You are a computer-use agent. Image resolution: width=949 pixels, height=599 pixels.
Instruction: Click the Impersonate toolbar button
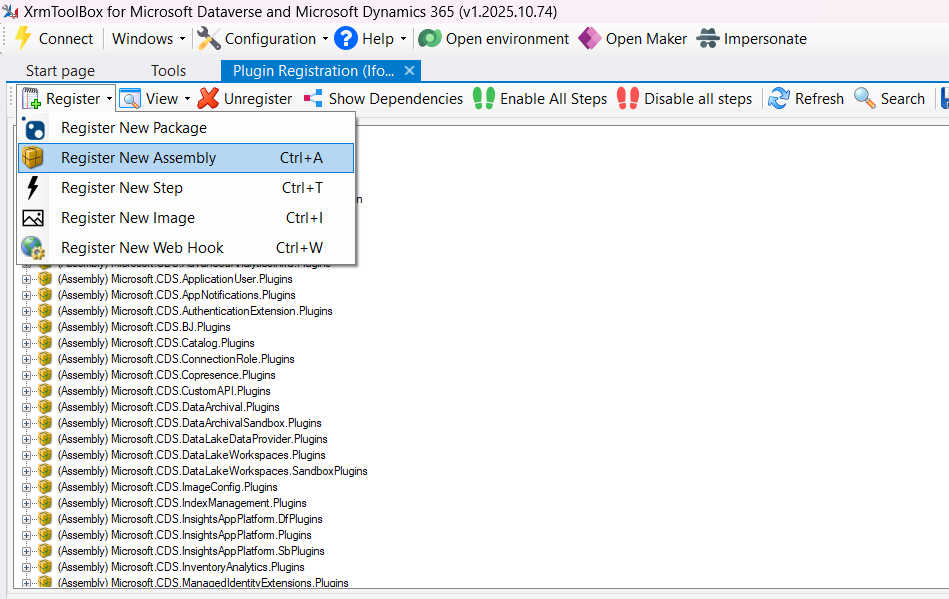tap(752, 39)
